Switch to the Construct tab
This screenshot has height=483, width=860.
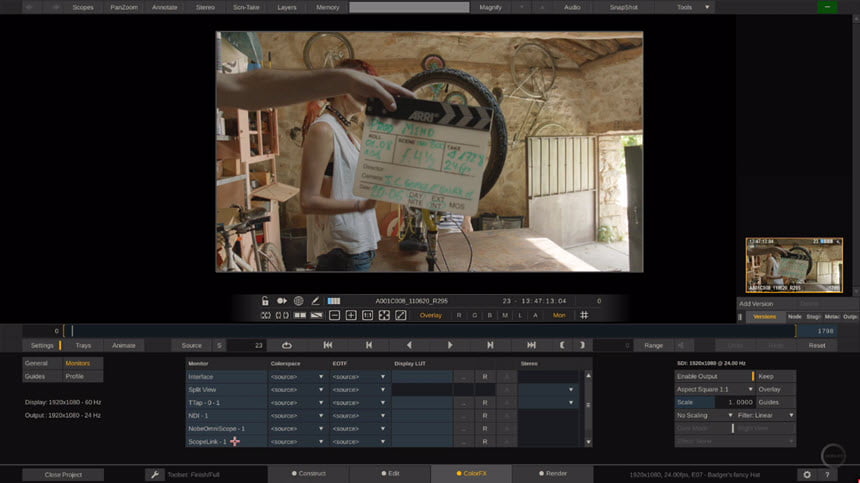[x=308, y=474]
